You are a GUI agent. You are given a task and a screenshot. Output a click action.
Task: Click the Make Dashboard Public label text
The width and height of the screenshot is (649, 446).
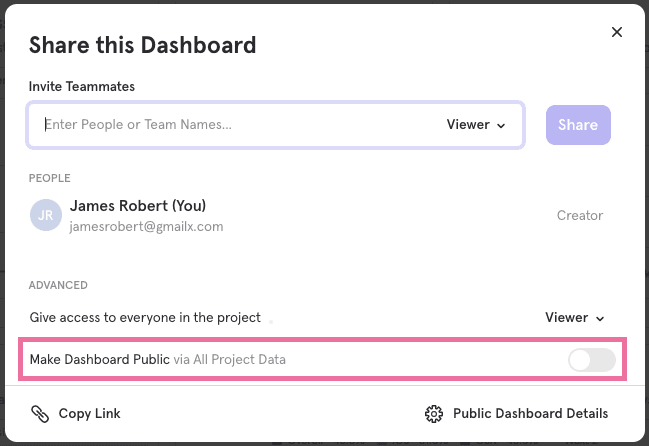(x=99, y=360)
